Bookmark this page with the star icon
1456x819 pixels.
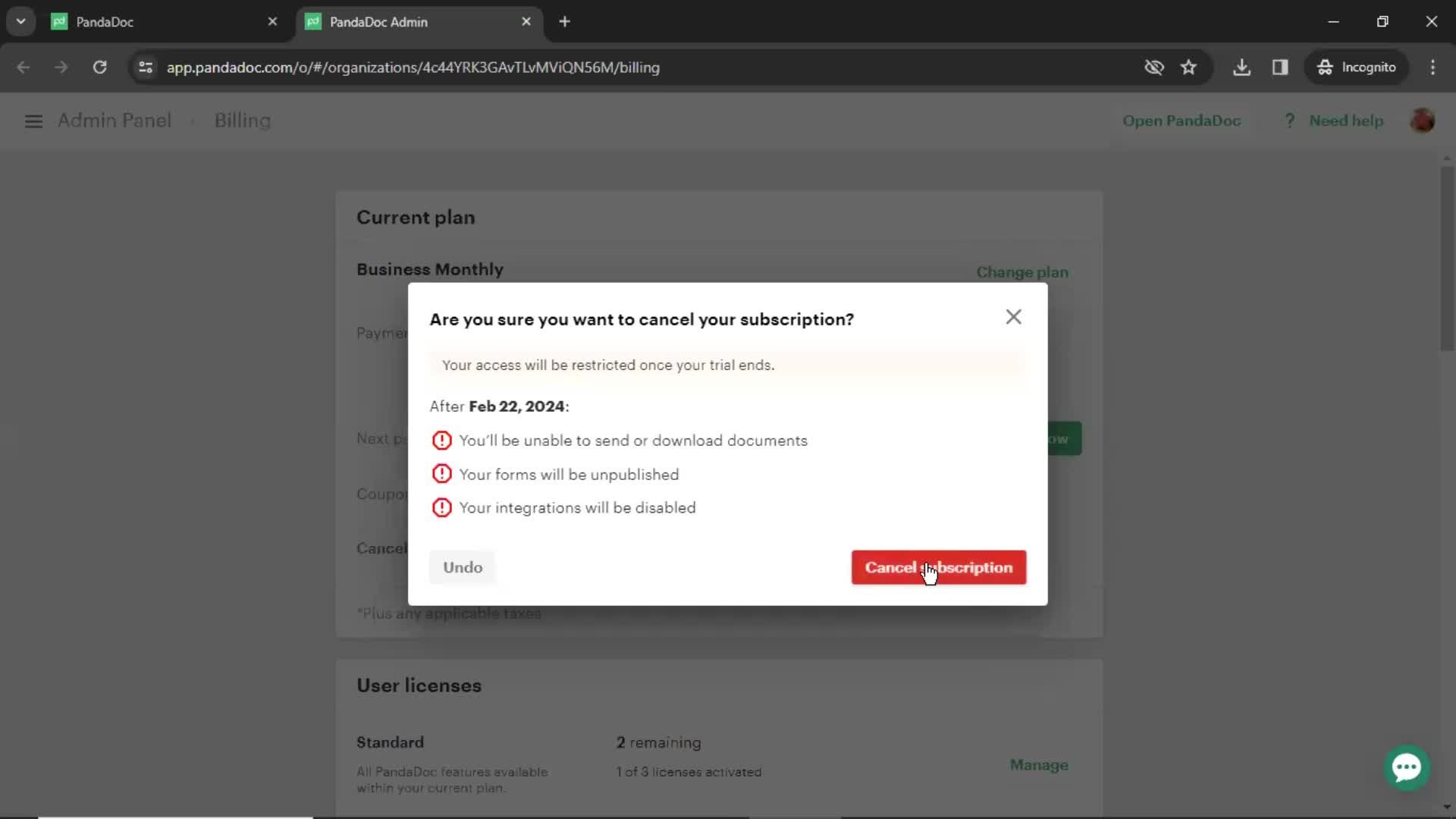tap(1188, 67)
